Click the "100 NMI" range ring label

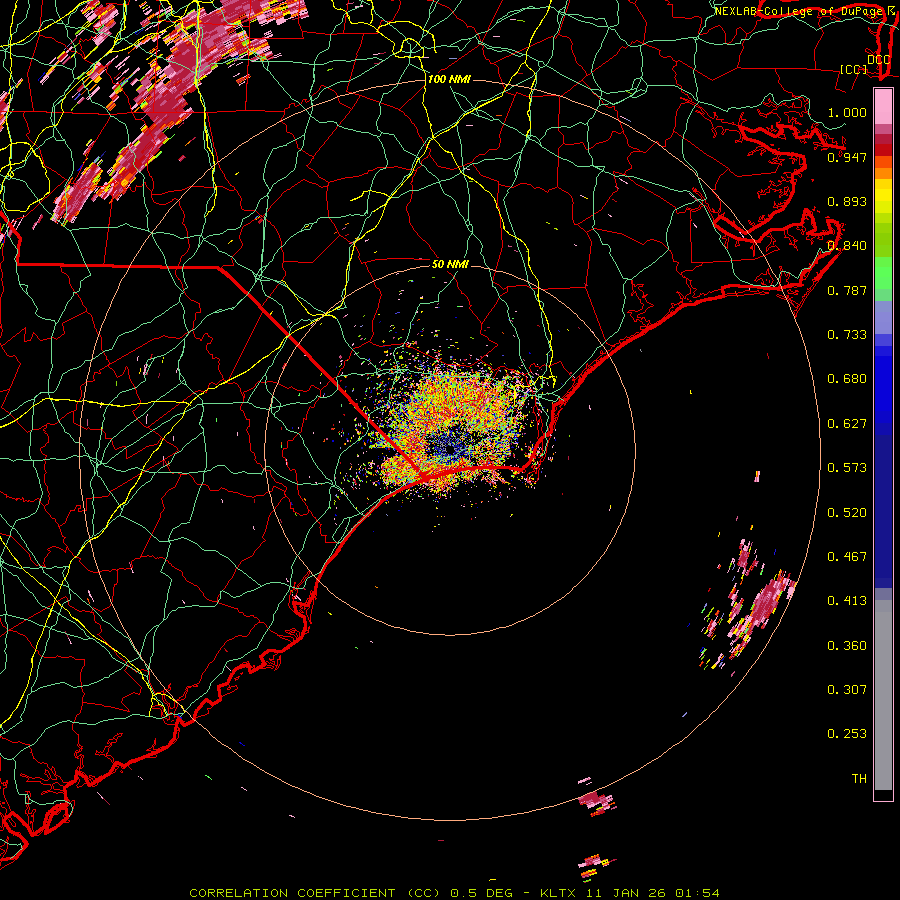(449, 79)
